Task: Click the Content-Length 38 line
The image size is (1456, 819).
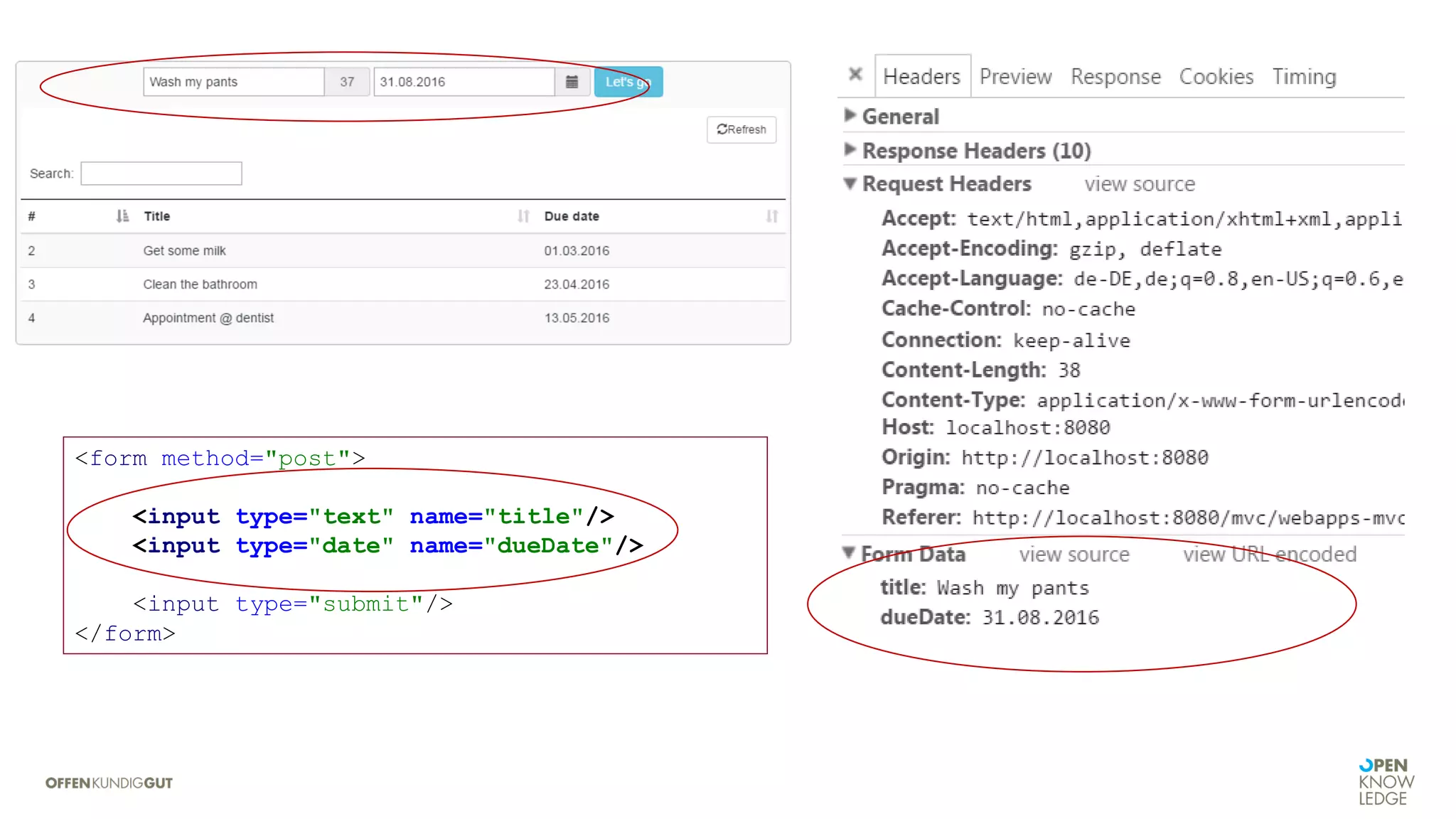Action: point(981,370)
